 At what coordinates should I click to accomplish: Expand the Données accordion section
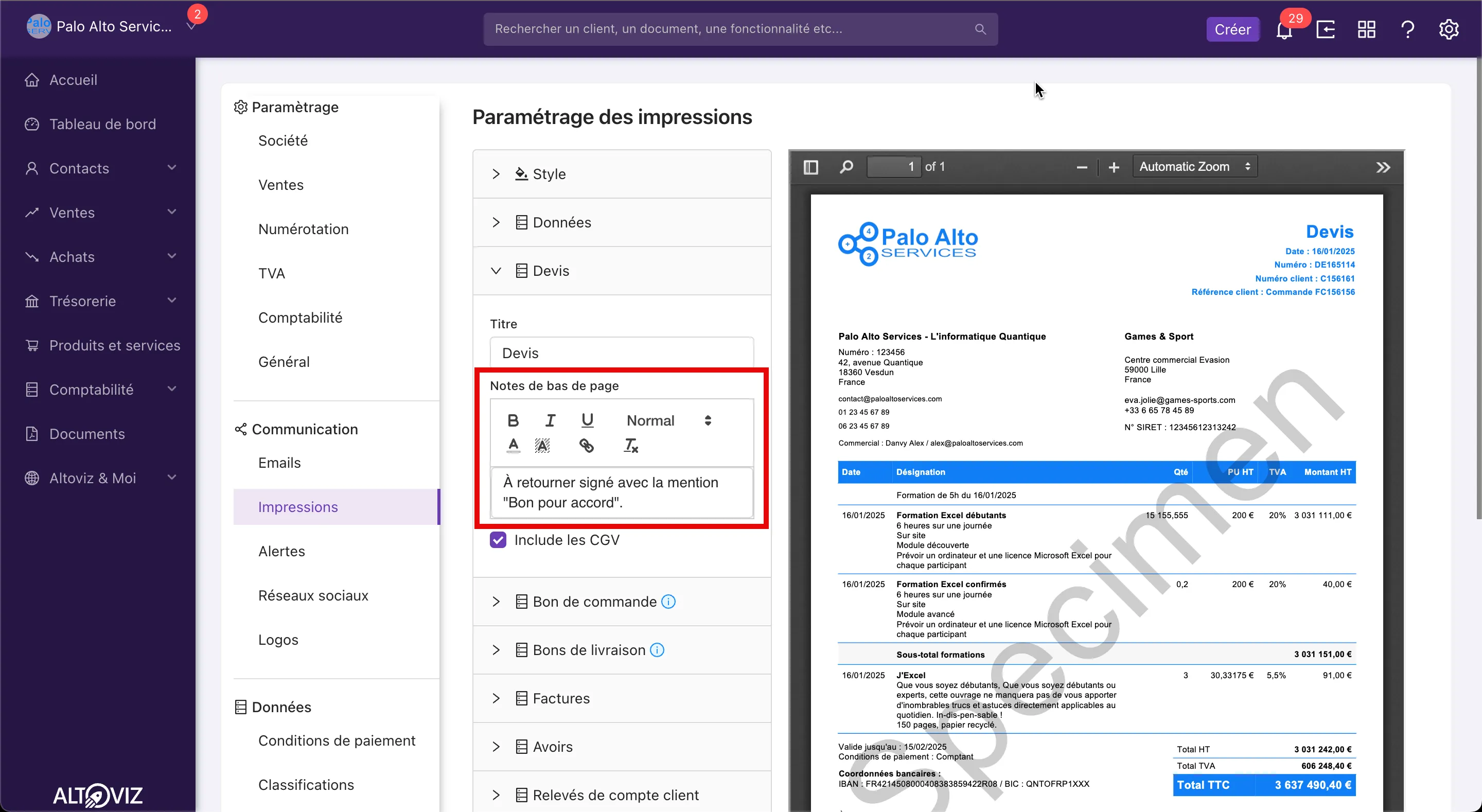coord(622,223)
